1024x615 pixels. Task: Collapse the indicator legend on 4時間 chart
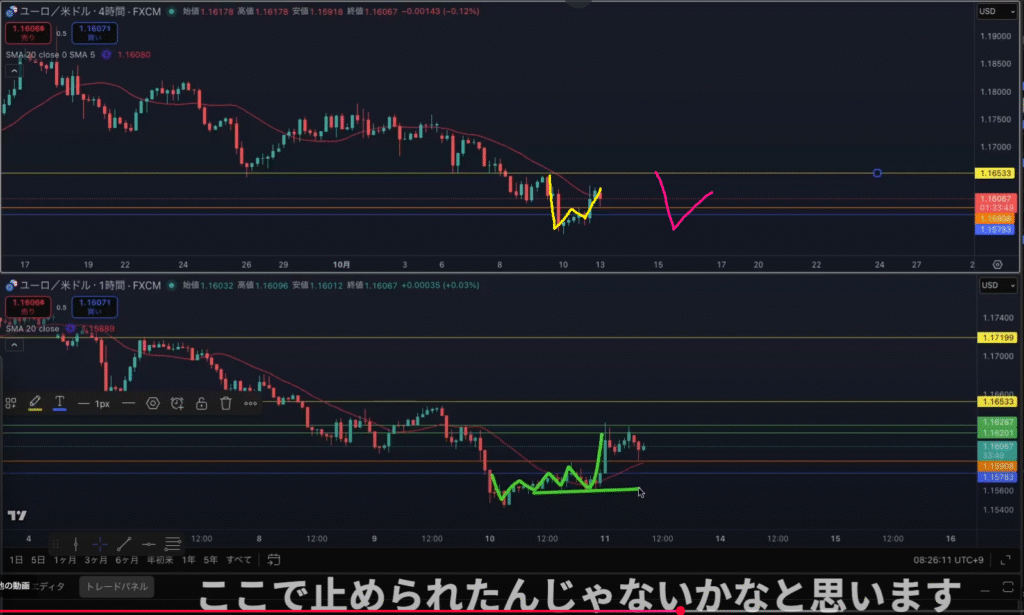(x=14, y=71)
